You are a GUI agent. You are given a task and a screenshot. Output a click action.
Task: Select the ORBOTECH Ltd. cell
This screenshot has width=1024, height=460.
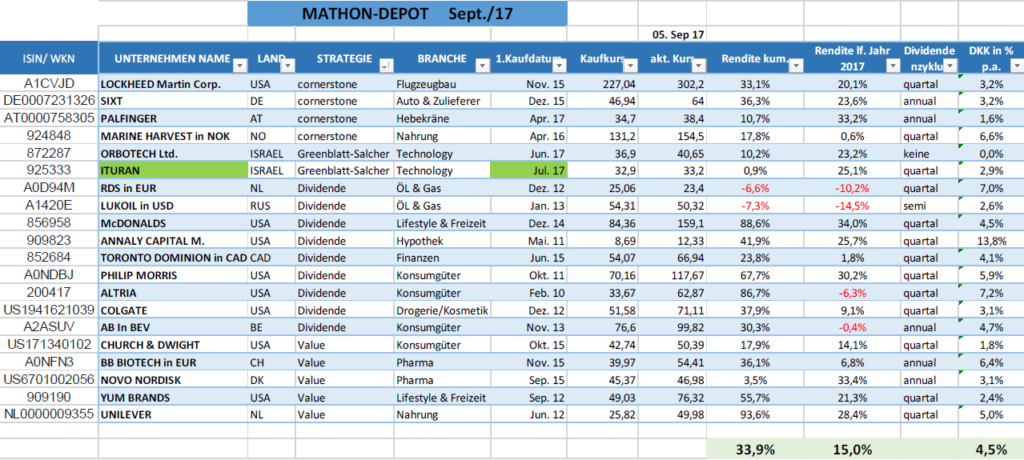[x=173, y=154]
